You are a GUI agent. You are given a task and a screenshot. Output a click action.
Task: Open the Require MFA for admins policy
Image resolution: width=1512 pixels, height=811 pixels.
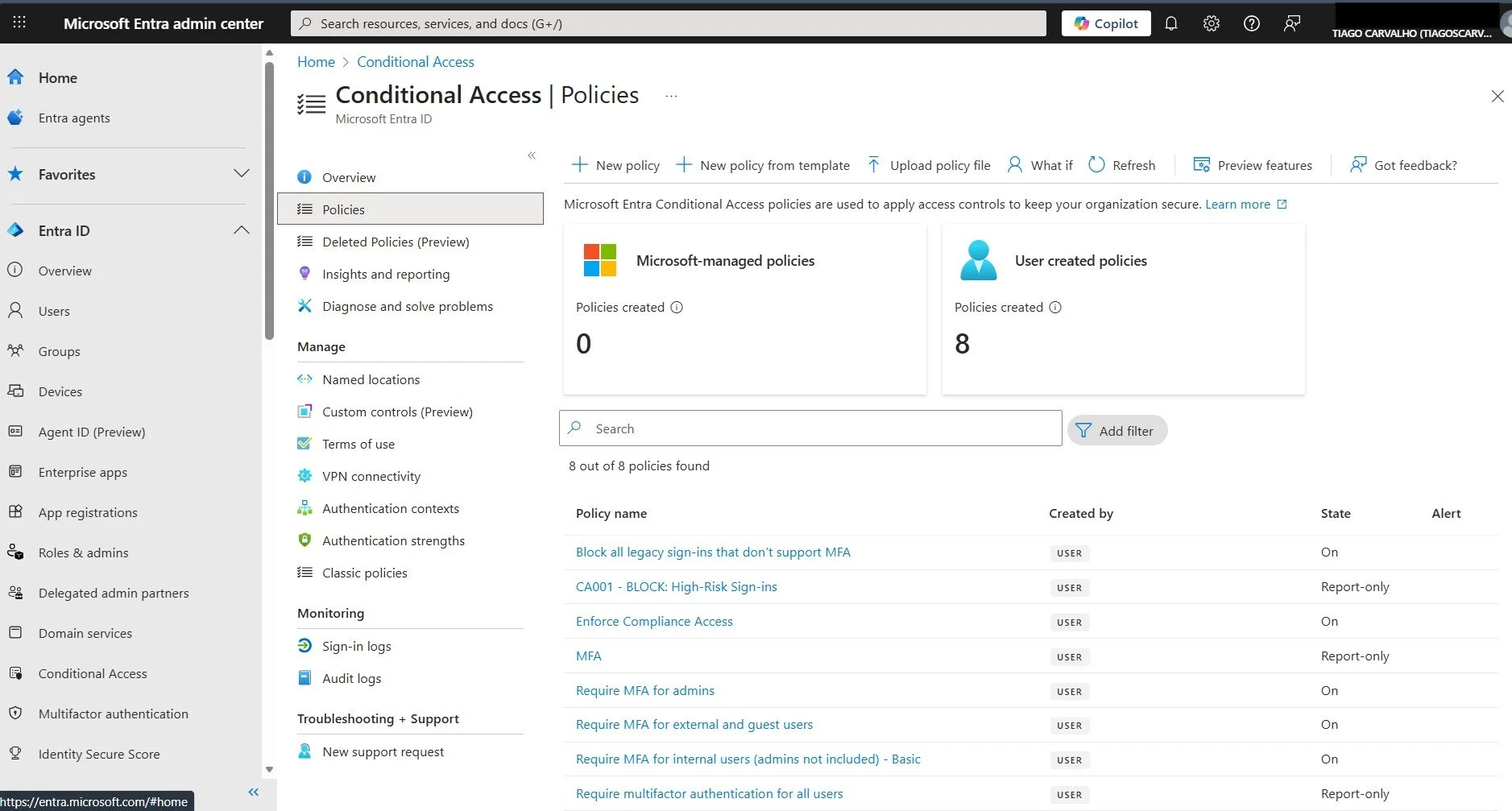[x=644, y=690]
